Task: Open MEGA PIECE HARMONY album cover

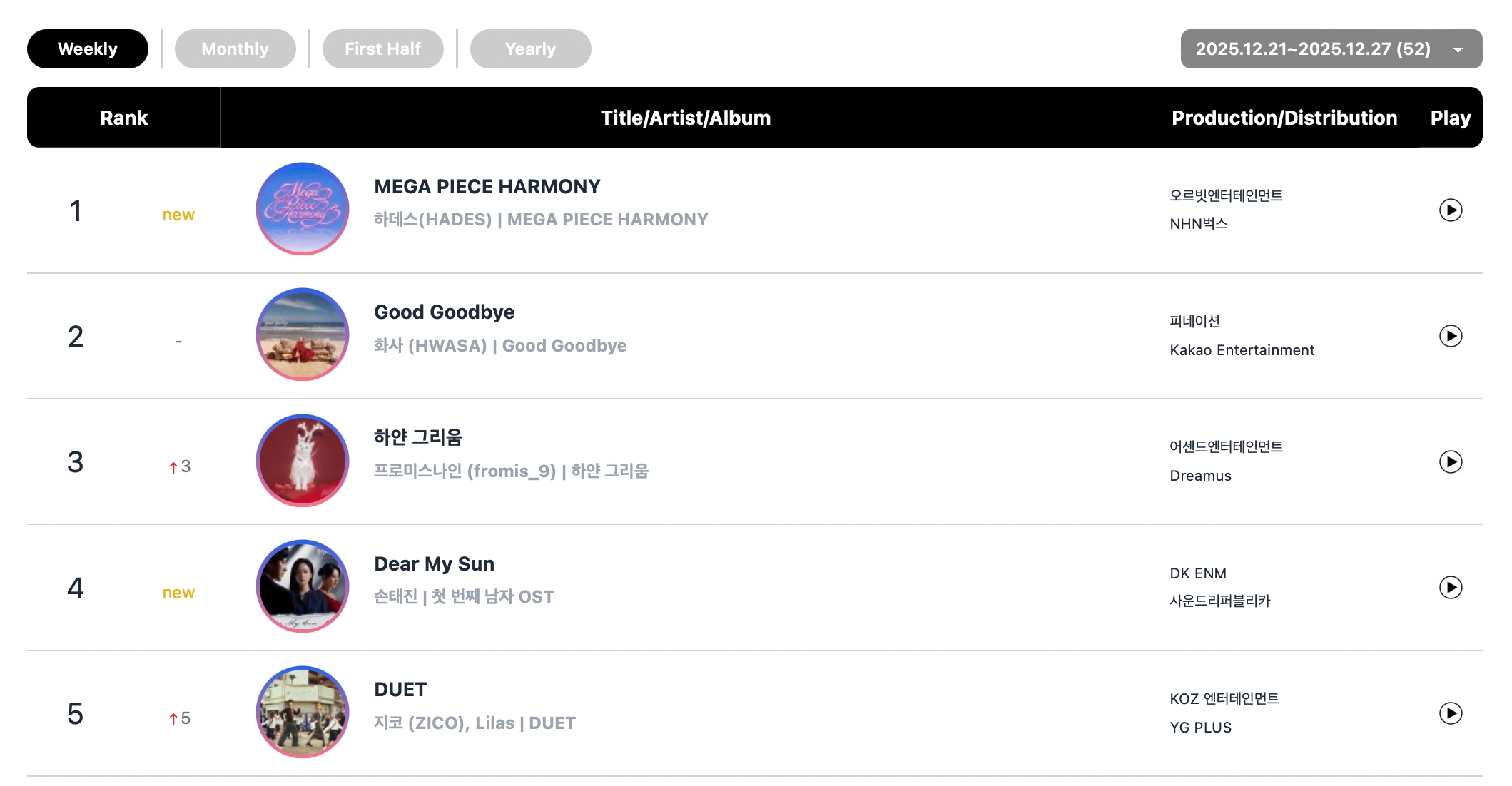Action: coord(303,208)
